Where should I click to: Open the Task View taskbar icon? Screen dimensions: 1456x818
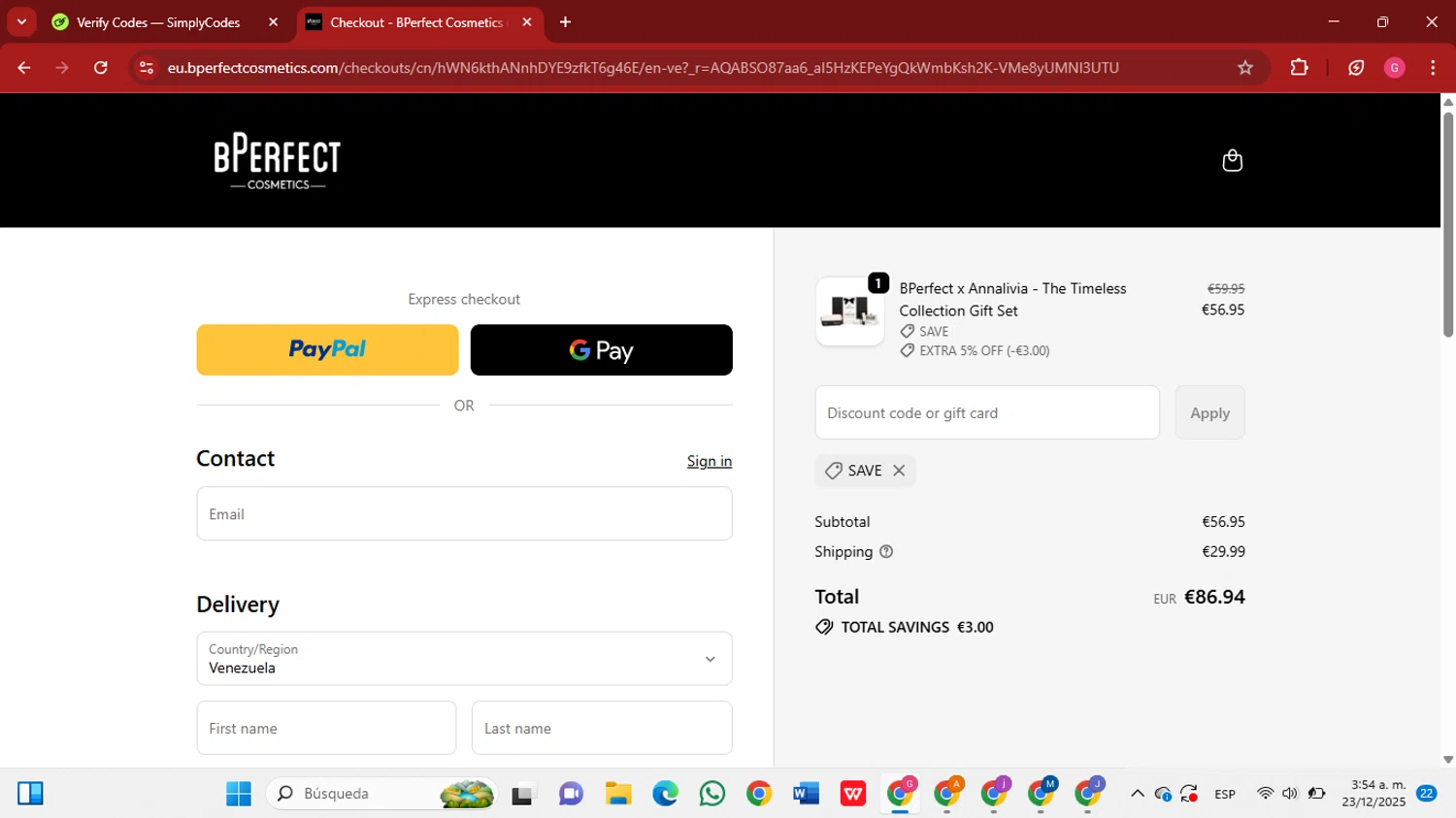tap(523, 794)
